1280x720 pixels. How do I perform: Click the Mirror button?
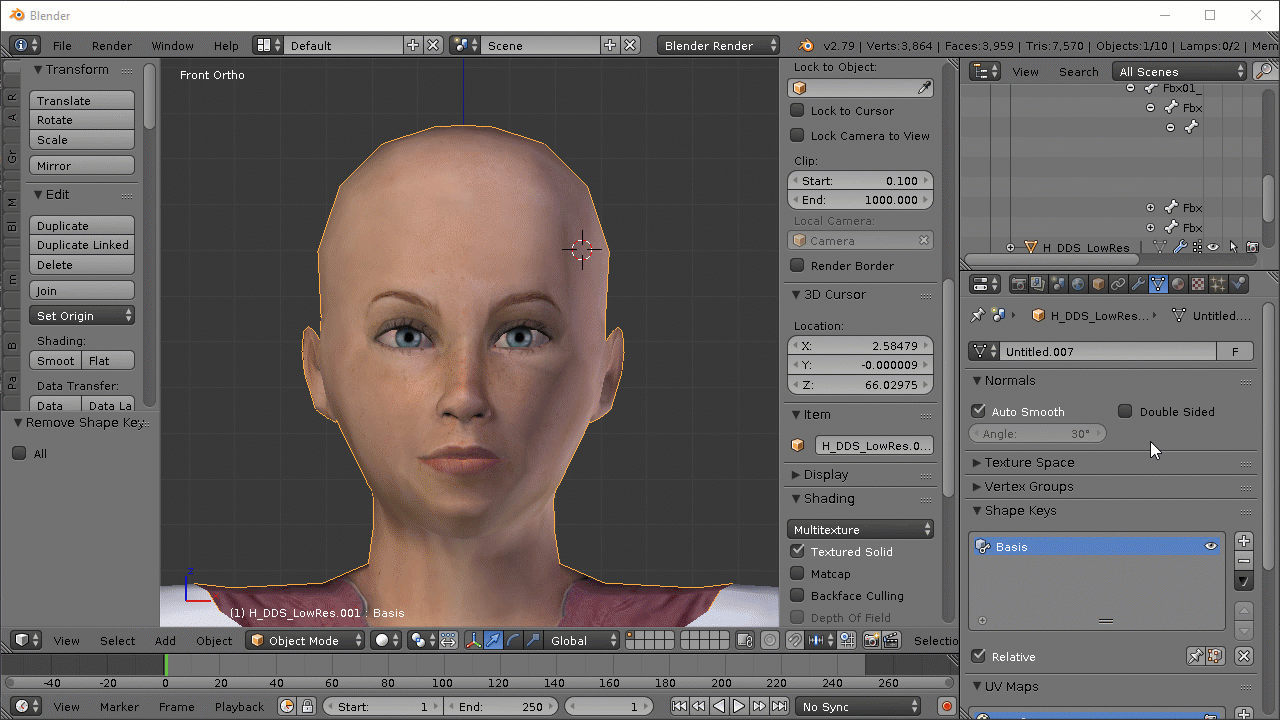click(x=82, y=166)
